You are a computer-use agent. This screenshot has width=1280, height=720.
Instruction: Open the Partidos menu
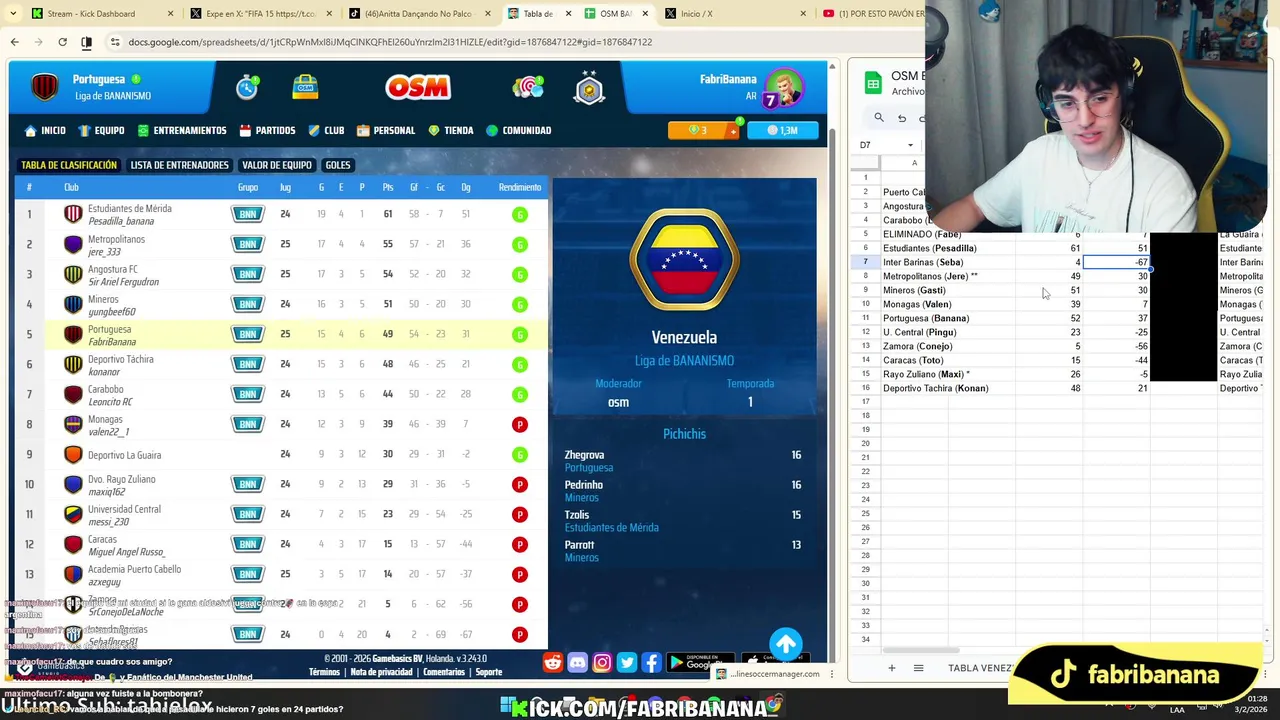click(268, 130)
